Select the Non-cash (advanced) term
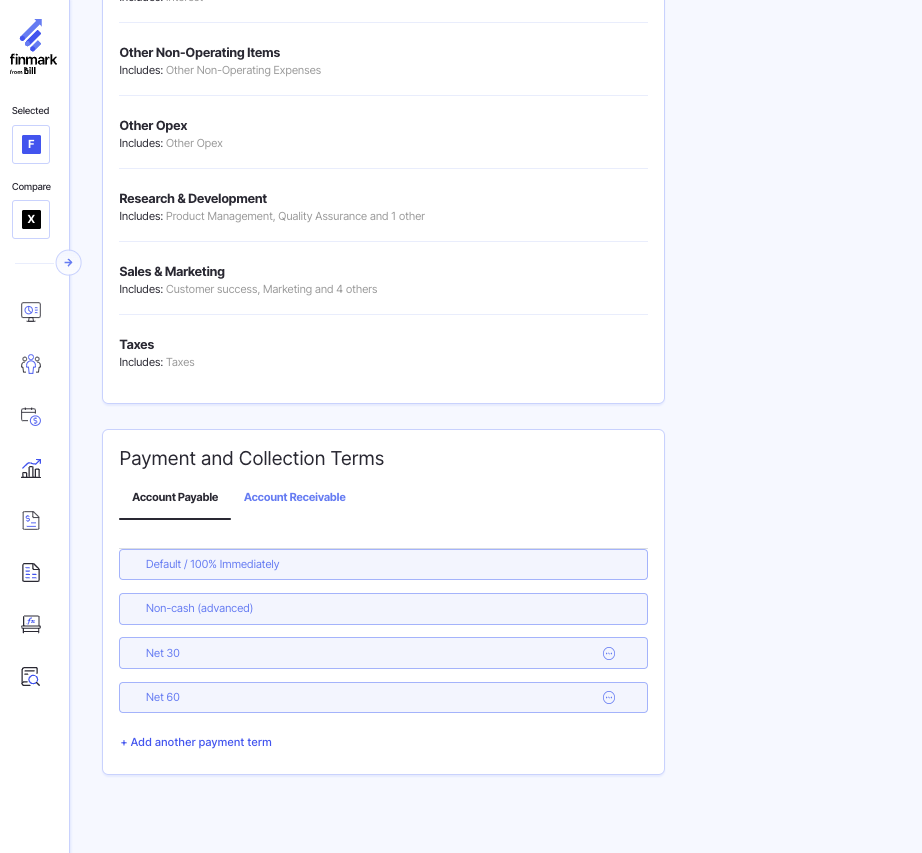The width and height of the screenshot is (922, 853). click(383, 608)
